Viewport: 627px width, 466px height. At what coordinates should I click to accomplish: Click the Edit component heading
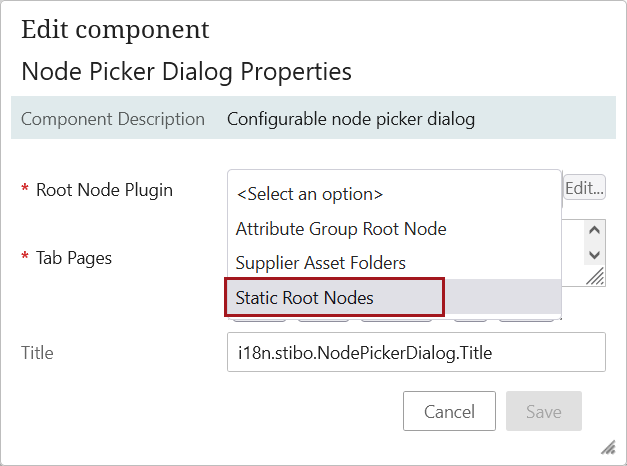coord(115,29)
